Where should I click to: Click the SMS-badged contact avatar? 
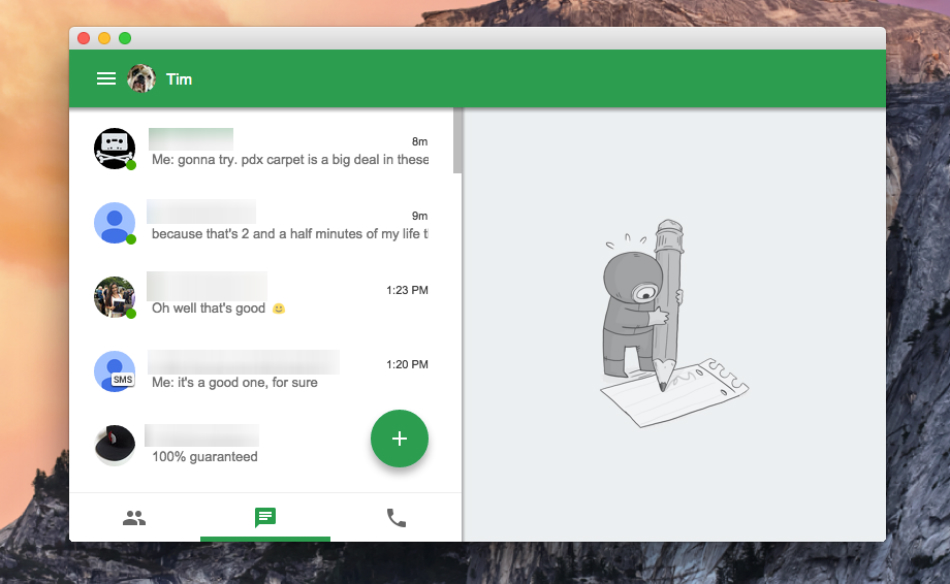tap(114, 371)
